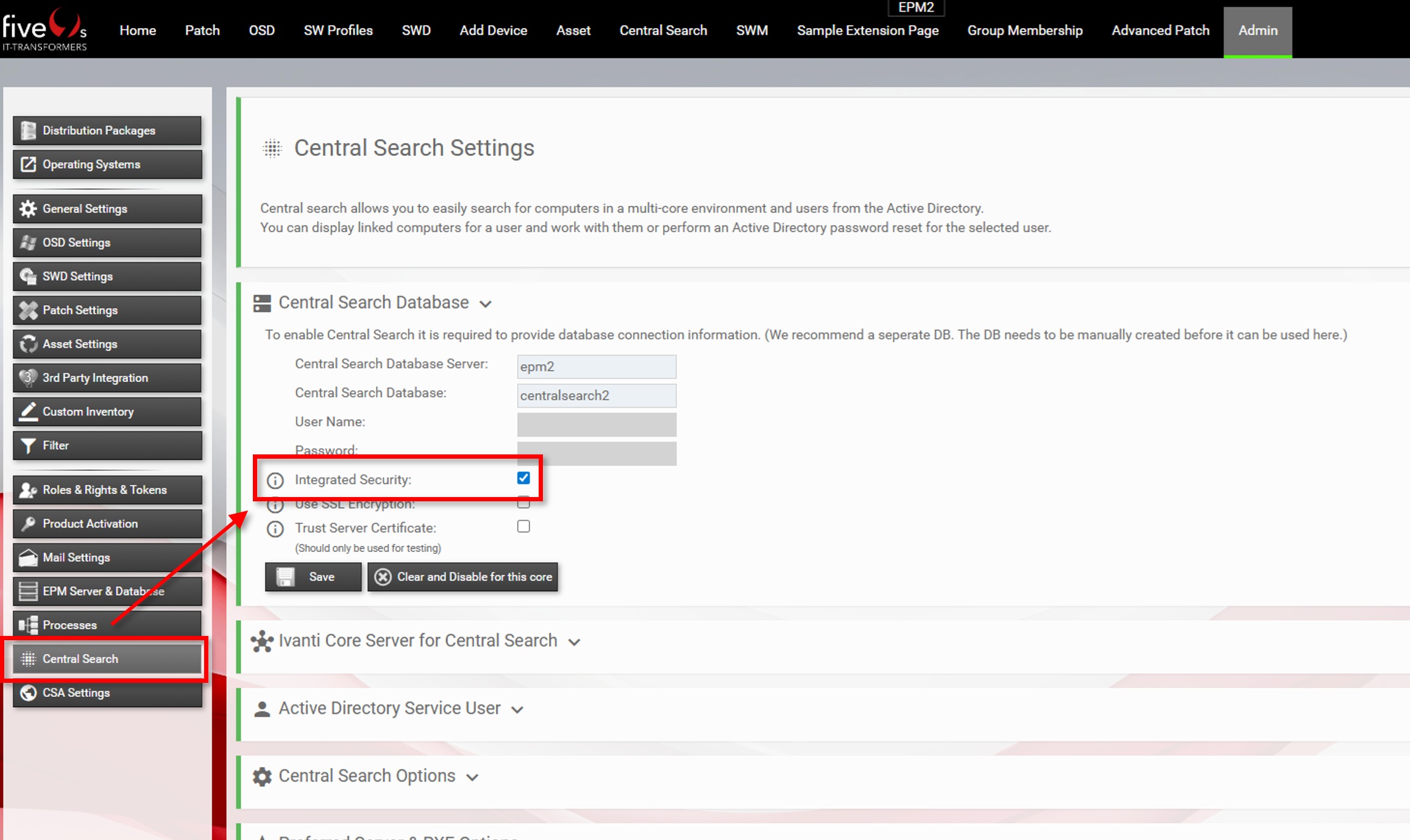Image resolution: width=1410 pixels, height=840 pixels.
Task: Click the Mail Settings envelope icon
Action: [28, 557]
